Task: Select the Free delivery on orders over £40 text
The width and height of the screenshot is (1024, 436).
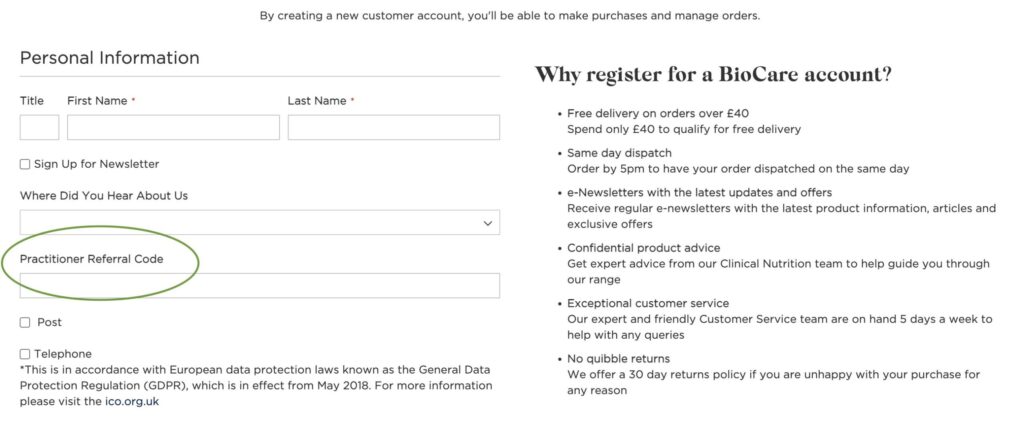Action: coord(657,113)
